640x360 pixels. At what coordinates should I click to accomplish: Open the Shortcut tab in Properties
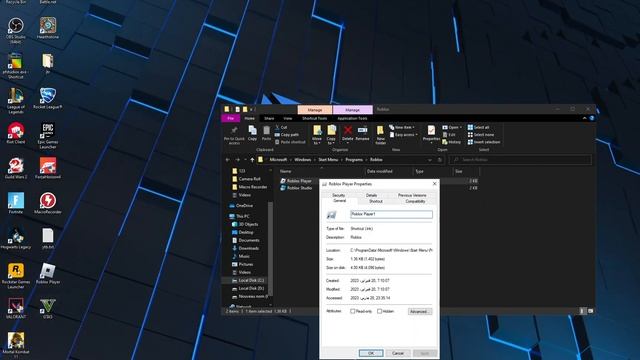click(x=376, y=201)
